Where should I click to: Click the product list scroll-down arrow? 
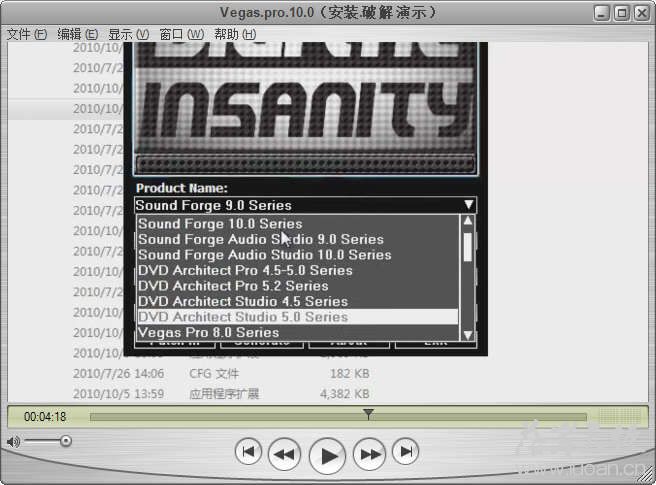(468, 335)
